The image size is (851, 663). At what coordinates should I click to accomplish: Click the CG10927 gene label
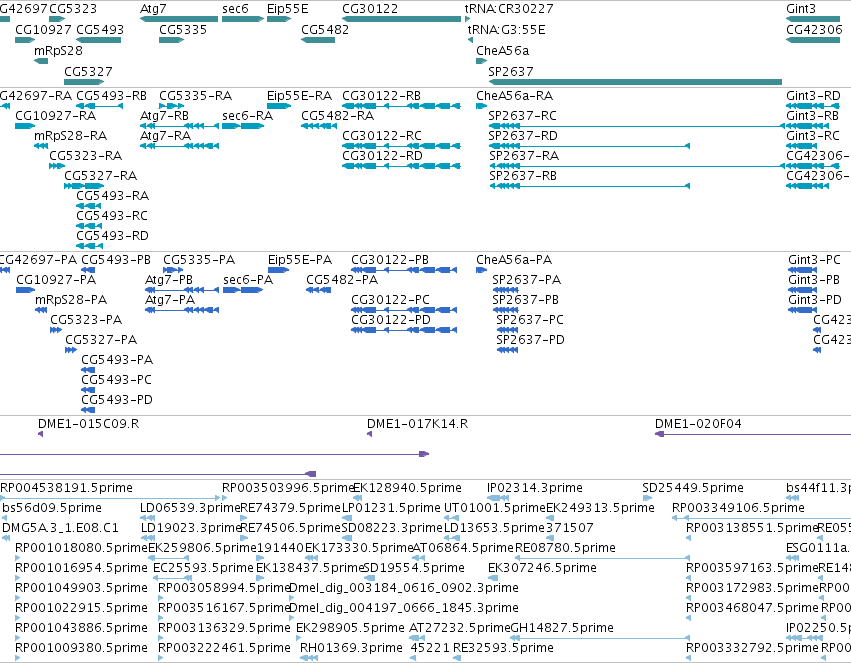pyautogui.click(x=43, y=30)
